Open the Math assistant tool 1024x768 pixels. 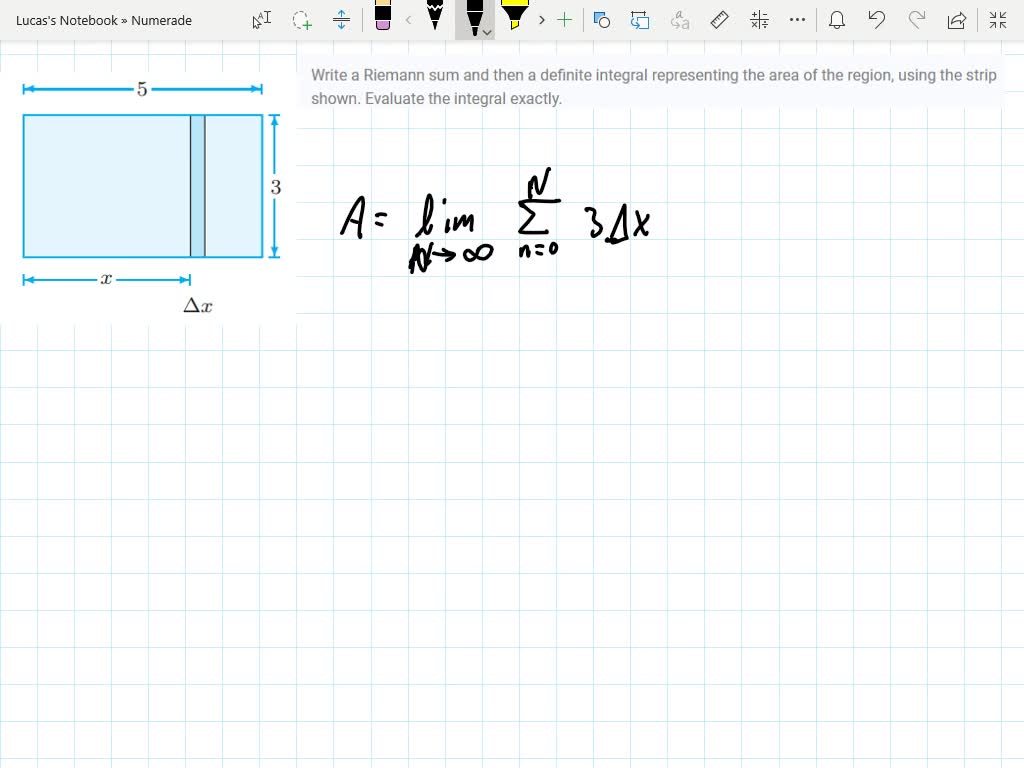(758, 19)
